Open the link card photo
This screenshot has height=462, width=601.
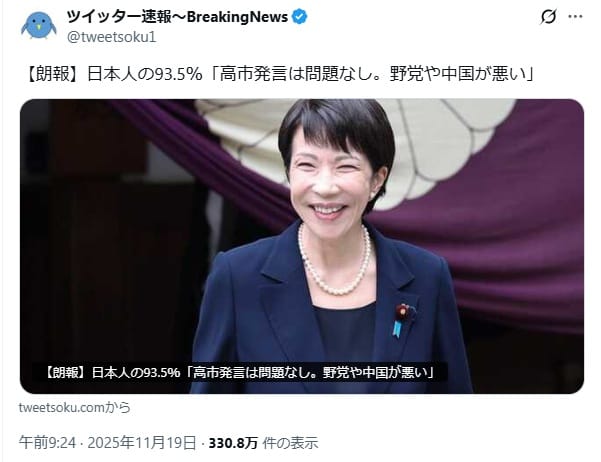[302, 246]
